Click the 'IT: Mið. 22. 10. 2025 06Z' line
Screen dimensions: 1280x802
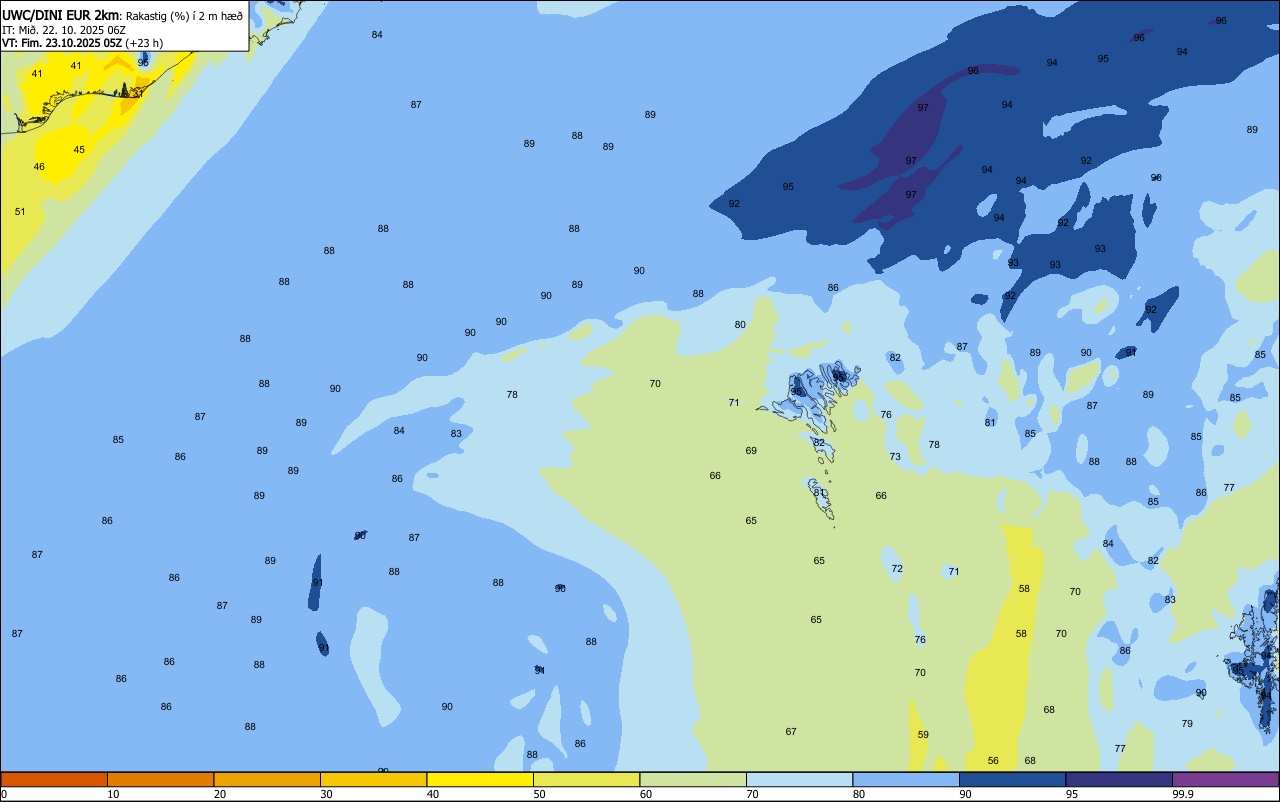pos(64,30)
